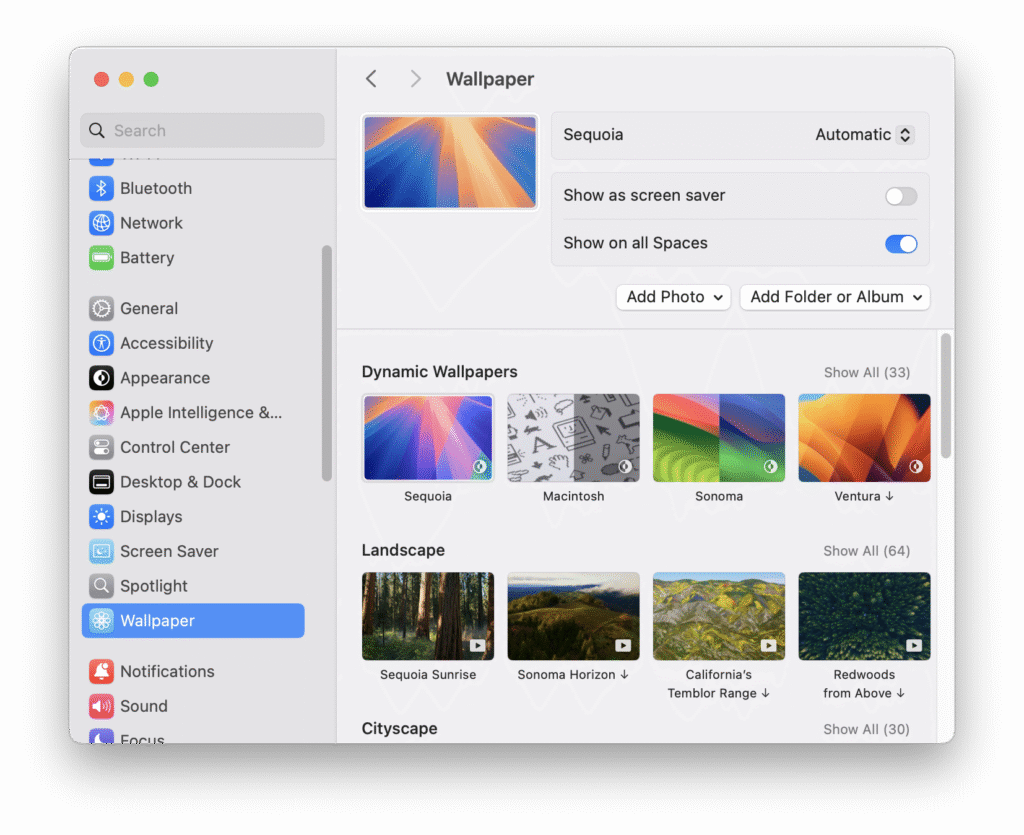Click the Sequoia label beside Automatic
This screenshot has width=1024, height=835.
[593, 134]
